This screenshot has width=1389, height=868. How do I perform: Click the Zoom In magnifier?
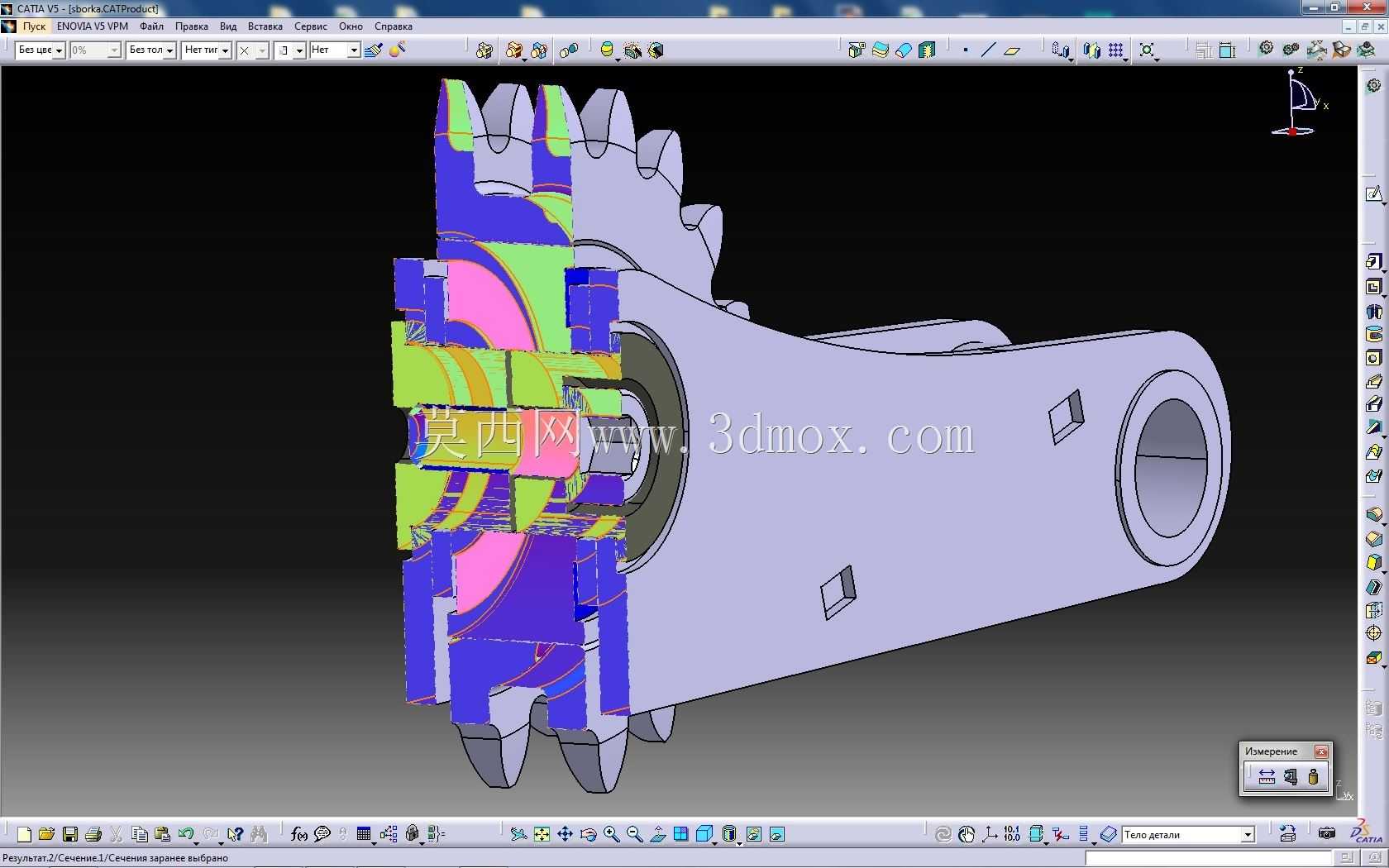[611, 834]
